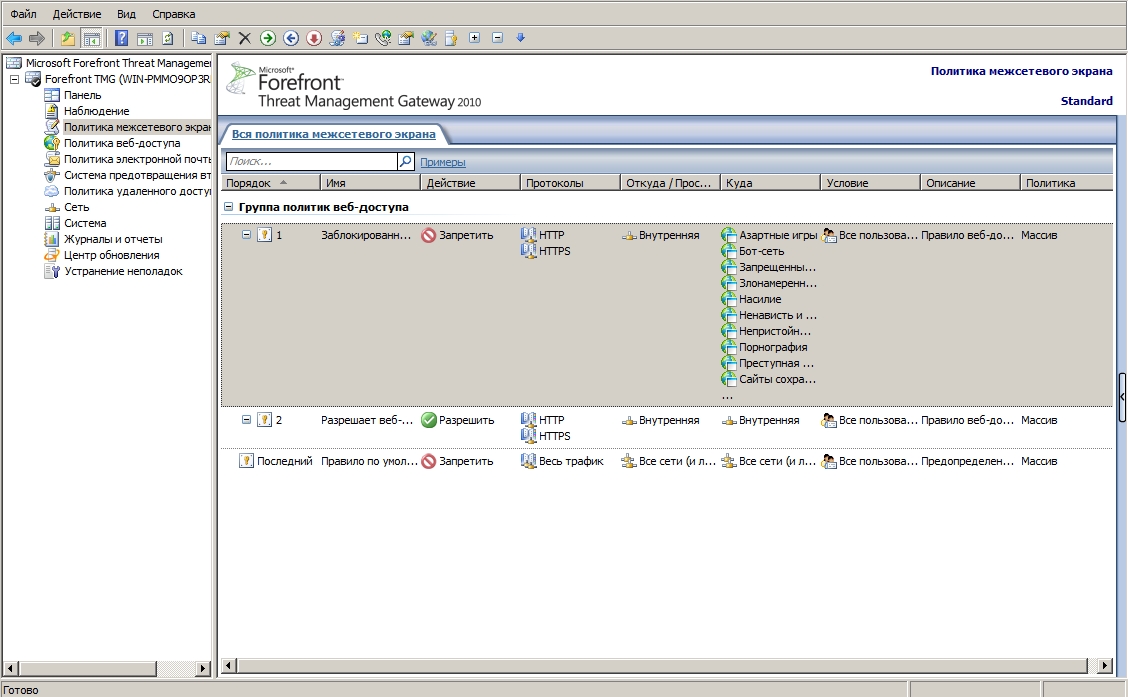Image resolution: width=1128 pixels, height=697 pixels.
Task: Open Сеть in the tree
Action: [x=76, y=207]
